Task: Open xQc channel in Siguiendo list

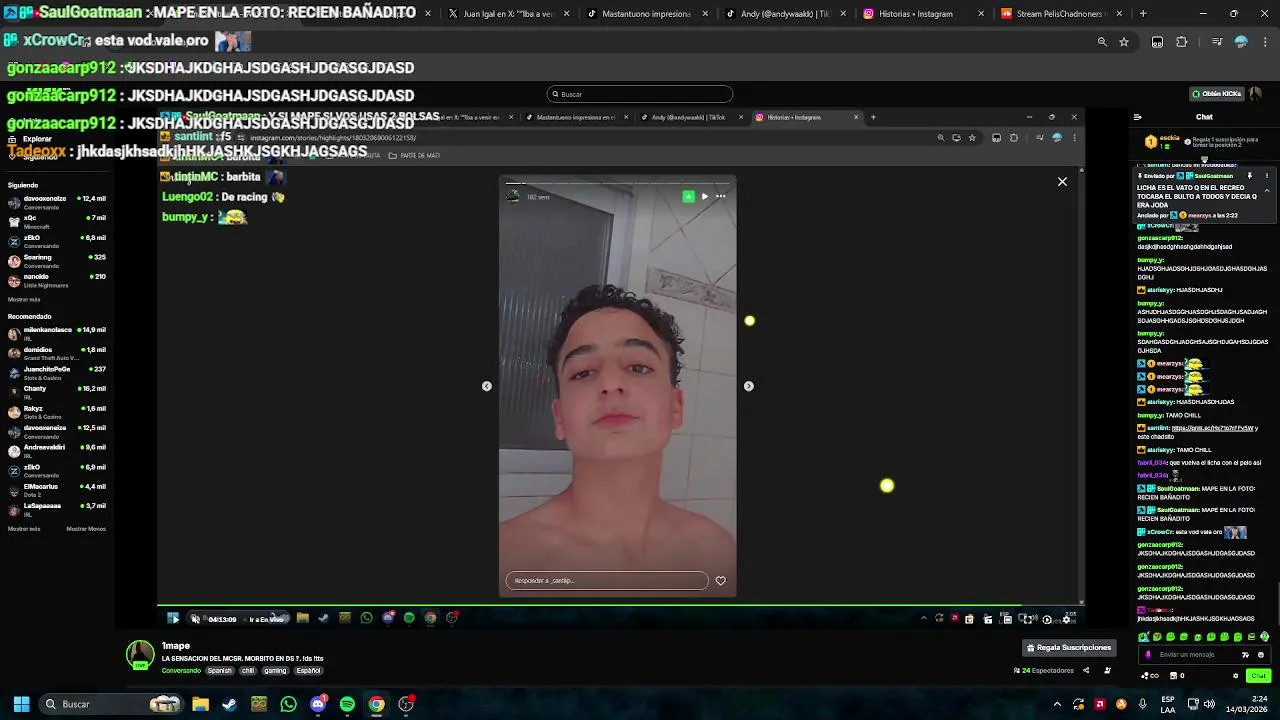Action: click(x=57, y=221)
